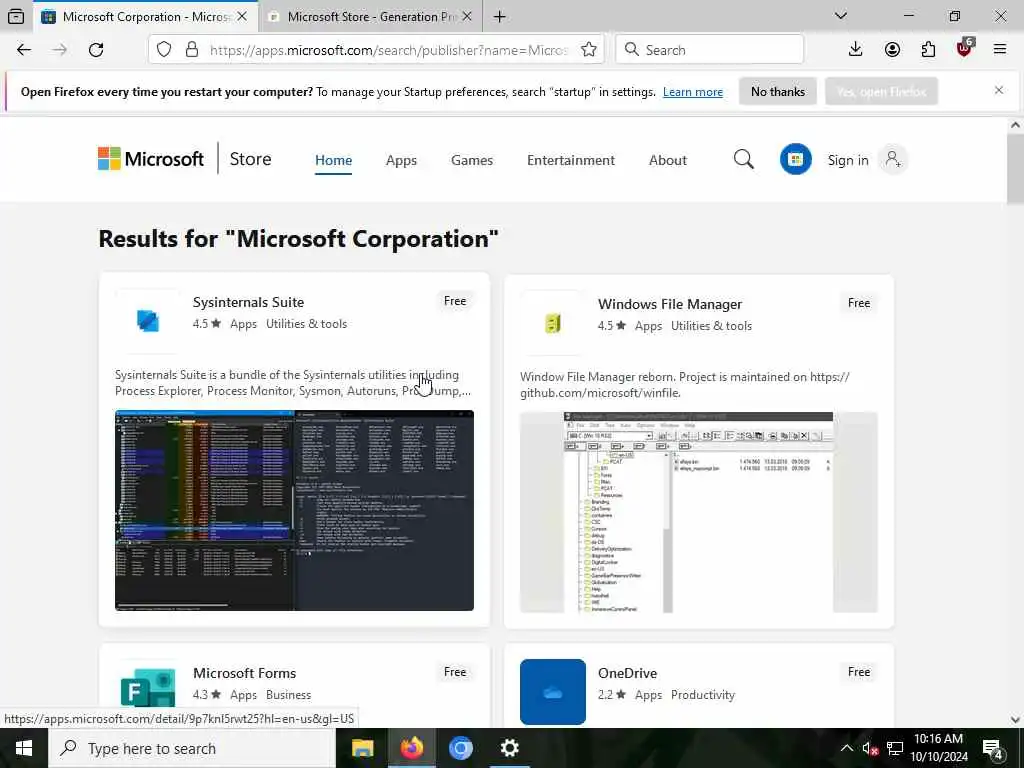Close the Microsoft Corporation tab
The height and width of the screenshot is (768, 1024).
(x=242, y=16)
